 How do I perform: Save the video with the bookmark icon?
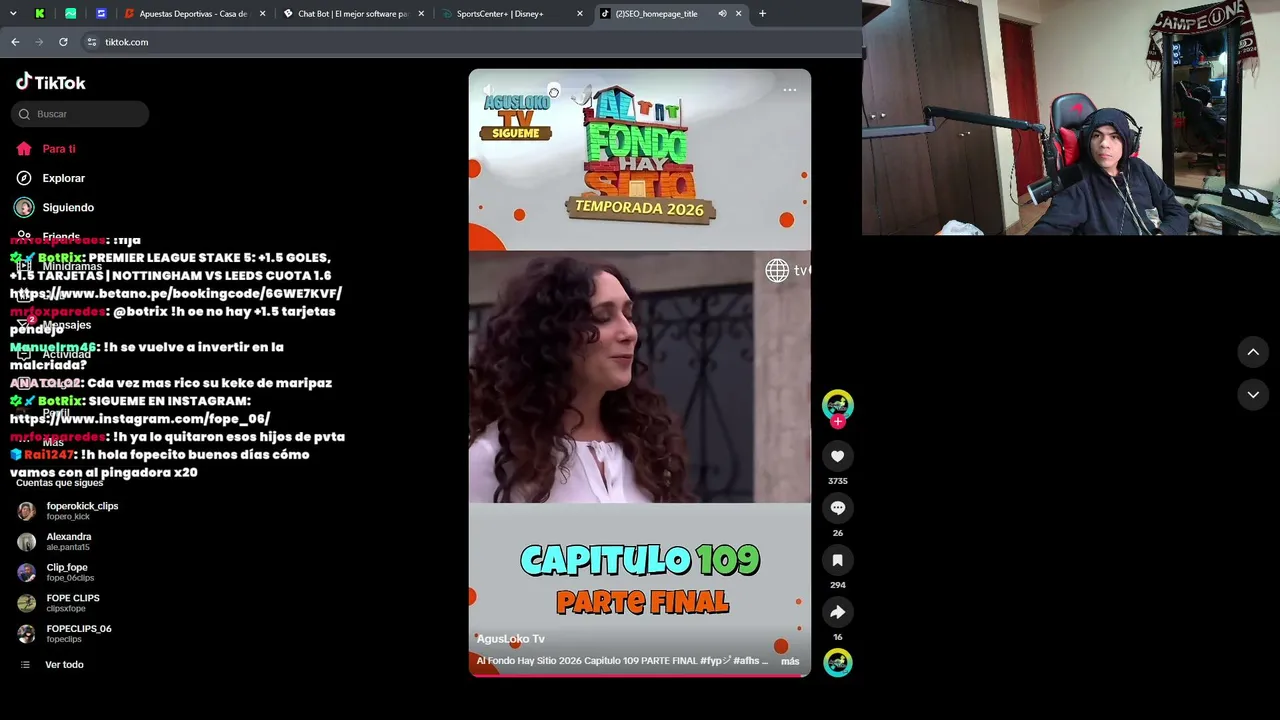point(838,560)
